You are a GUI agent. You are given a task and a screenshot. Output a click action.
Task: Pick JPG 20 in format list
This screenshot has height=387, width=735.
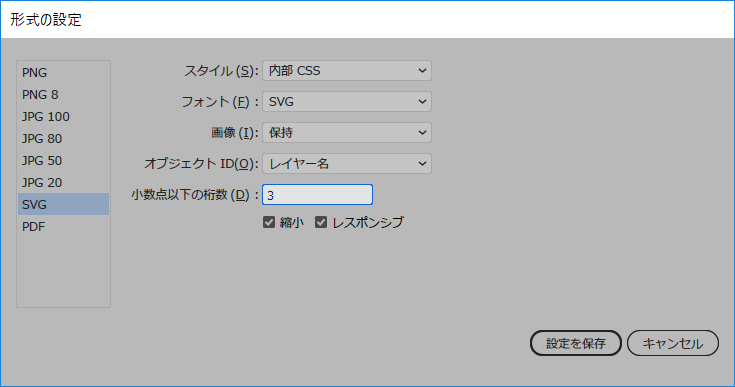(63, 183)
